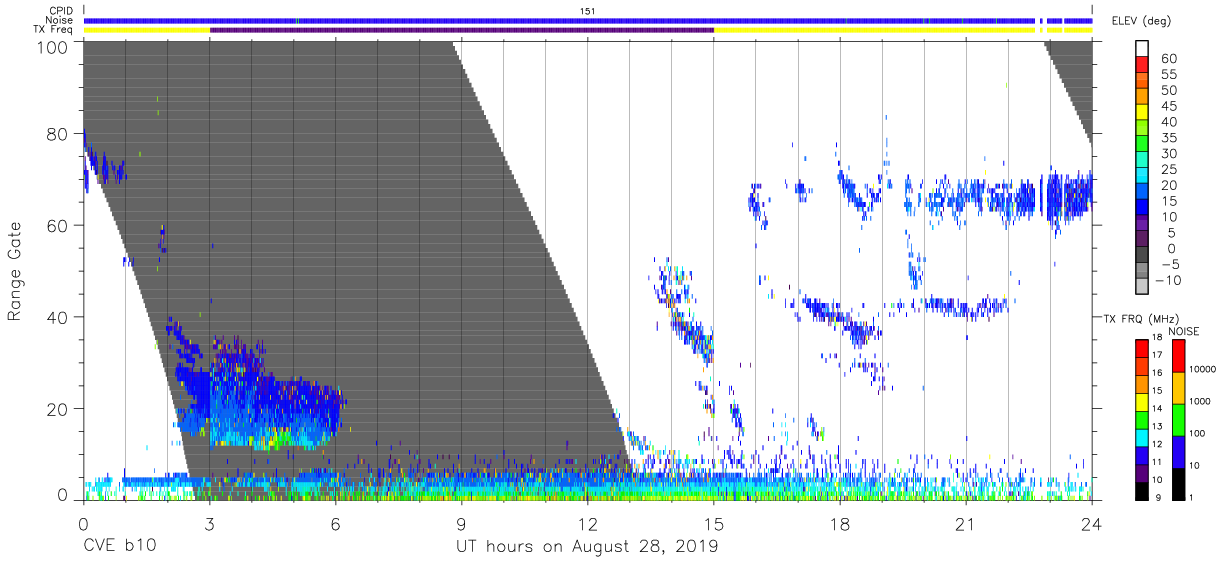Click the NOISE legend title
This screenshot has width=1228, height=567.
pos(1185,331)
